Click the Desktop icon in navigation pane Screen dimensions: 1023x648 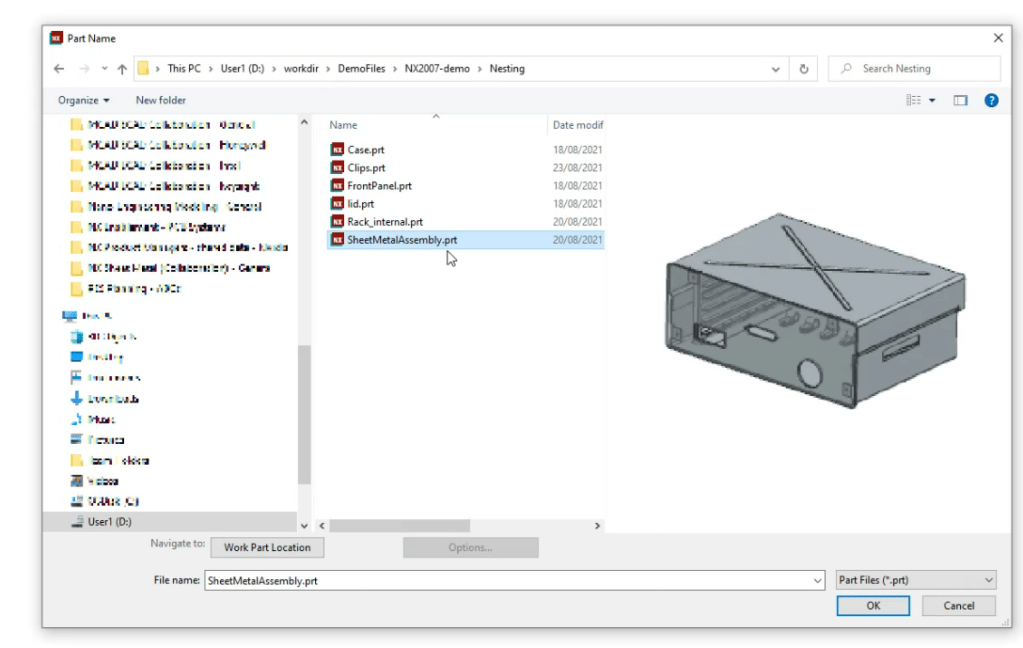77,357
